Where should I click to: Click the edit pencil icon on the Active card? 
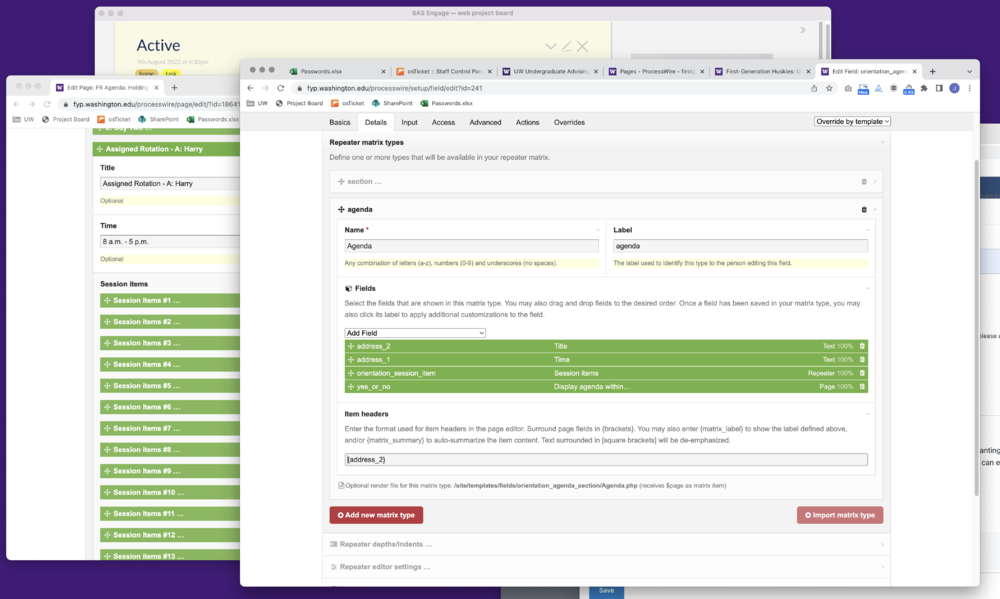pyautogui.click(x=566, y=46)
